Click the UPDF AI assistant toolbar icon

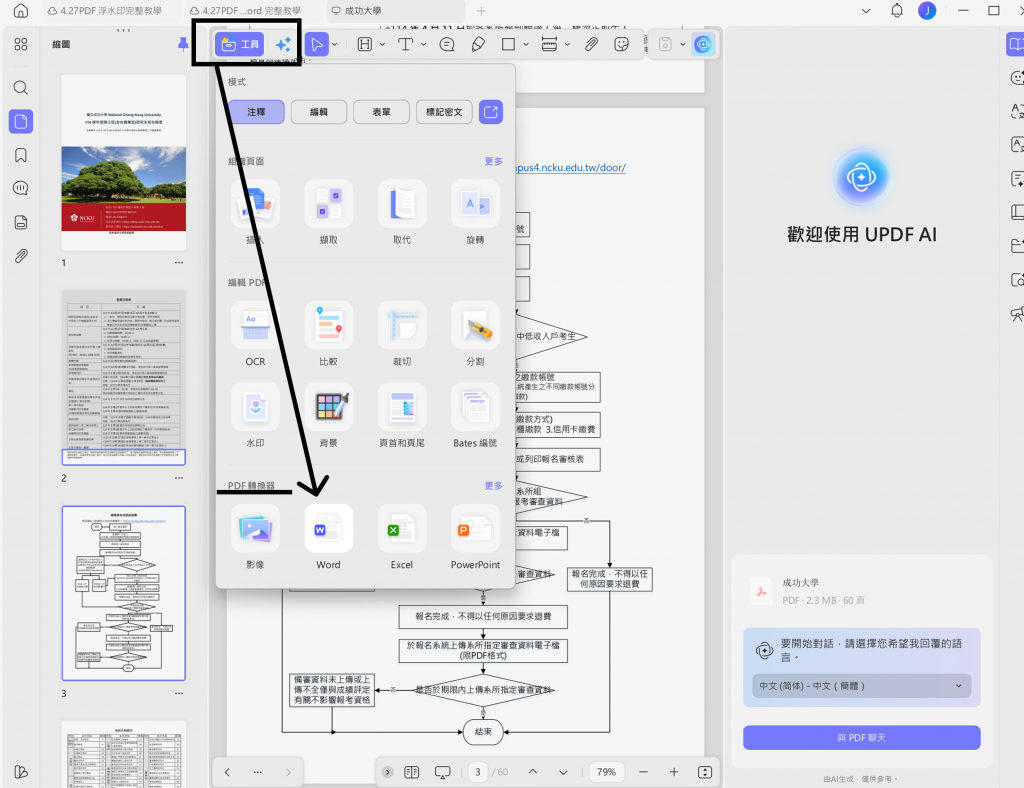[703, 44]
